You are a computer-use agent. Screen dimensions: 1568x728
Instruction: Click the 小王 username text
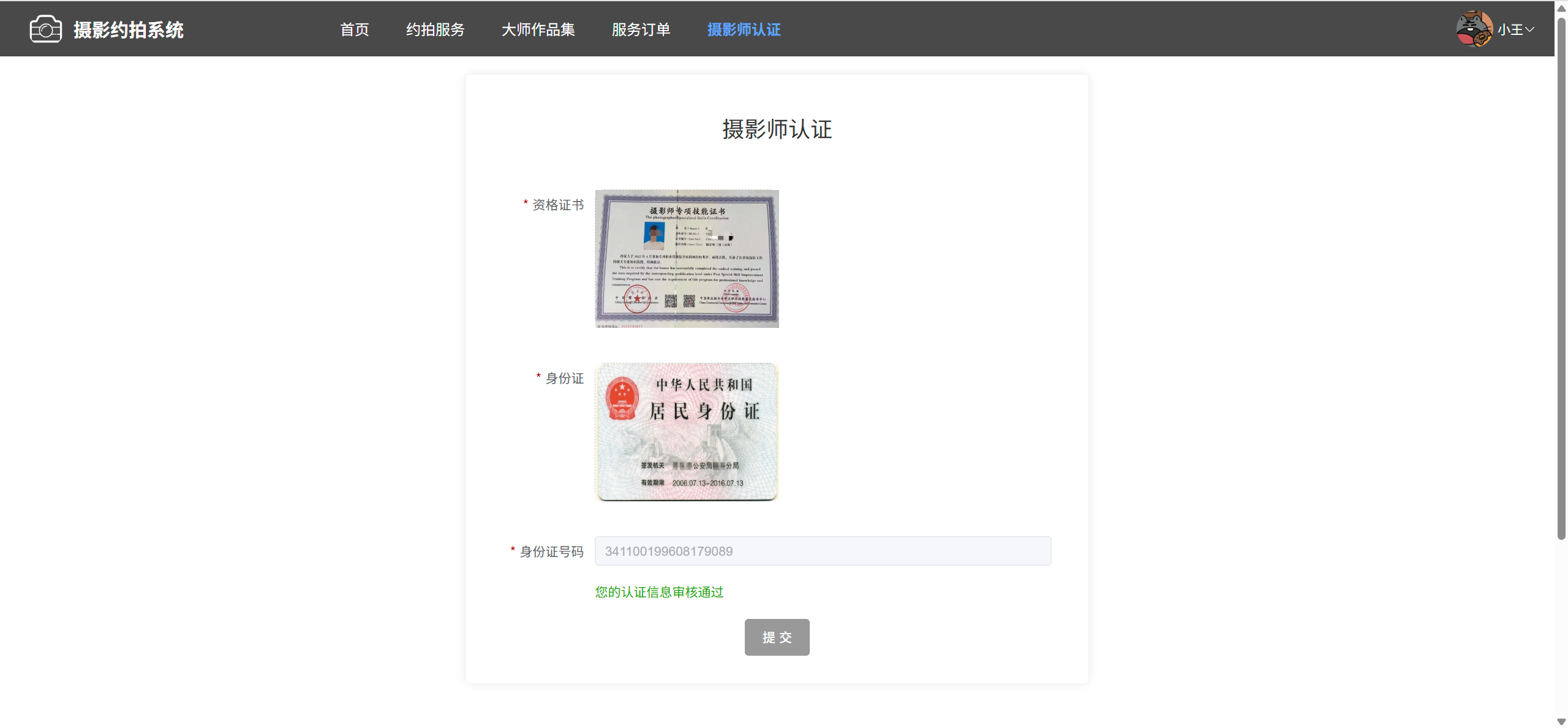pos(1510,29)
